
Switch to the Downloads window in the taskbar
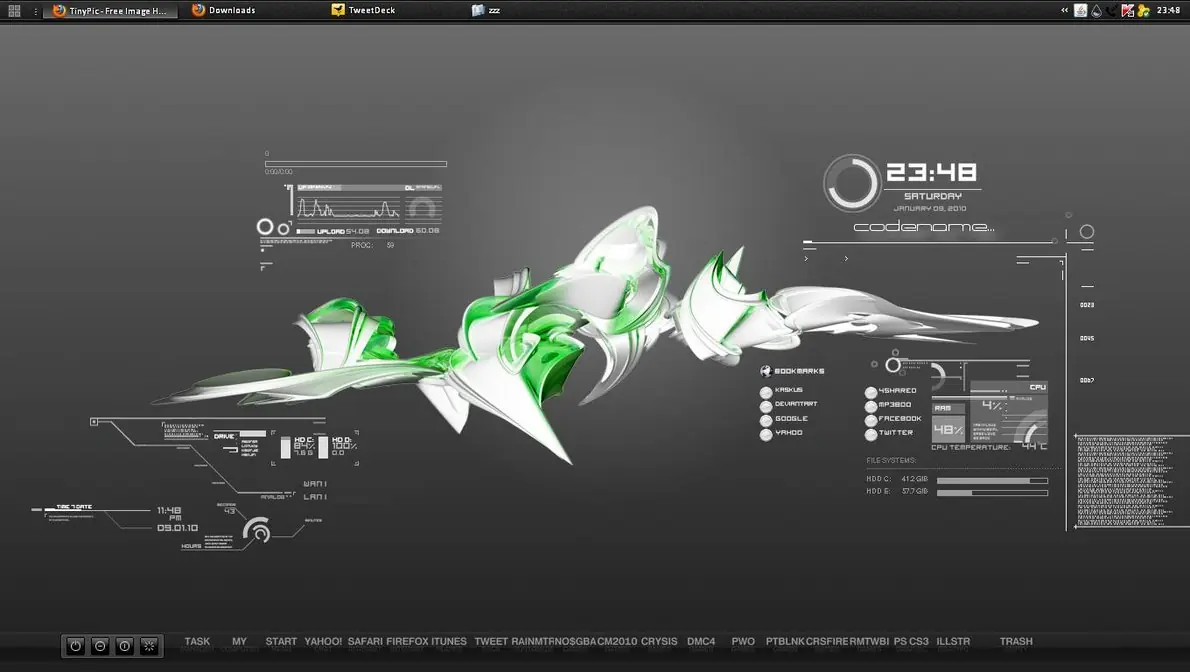coord(232,11)
